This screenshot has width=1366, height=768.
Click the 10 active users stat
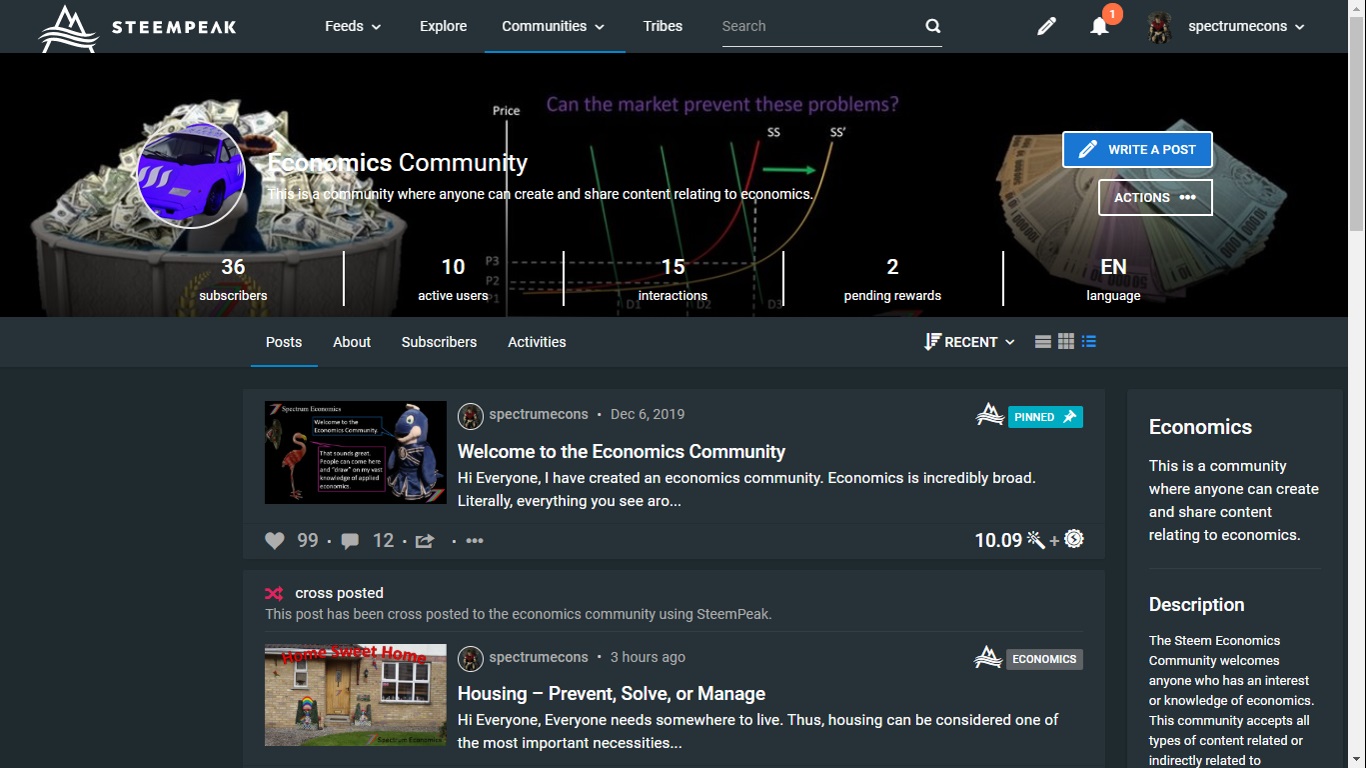tap(453, 279)
